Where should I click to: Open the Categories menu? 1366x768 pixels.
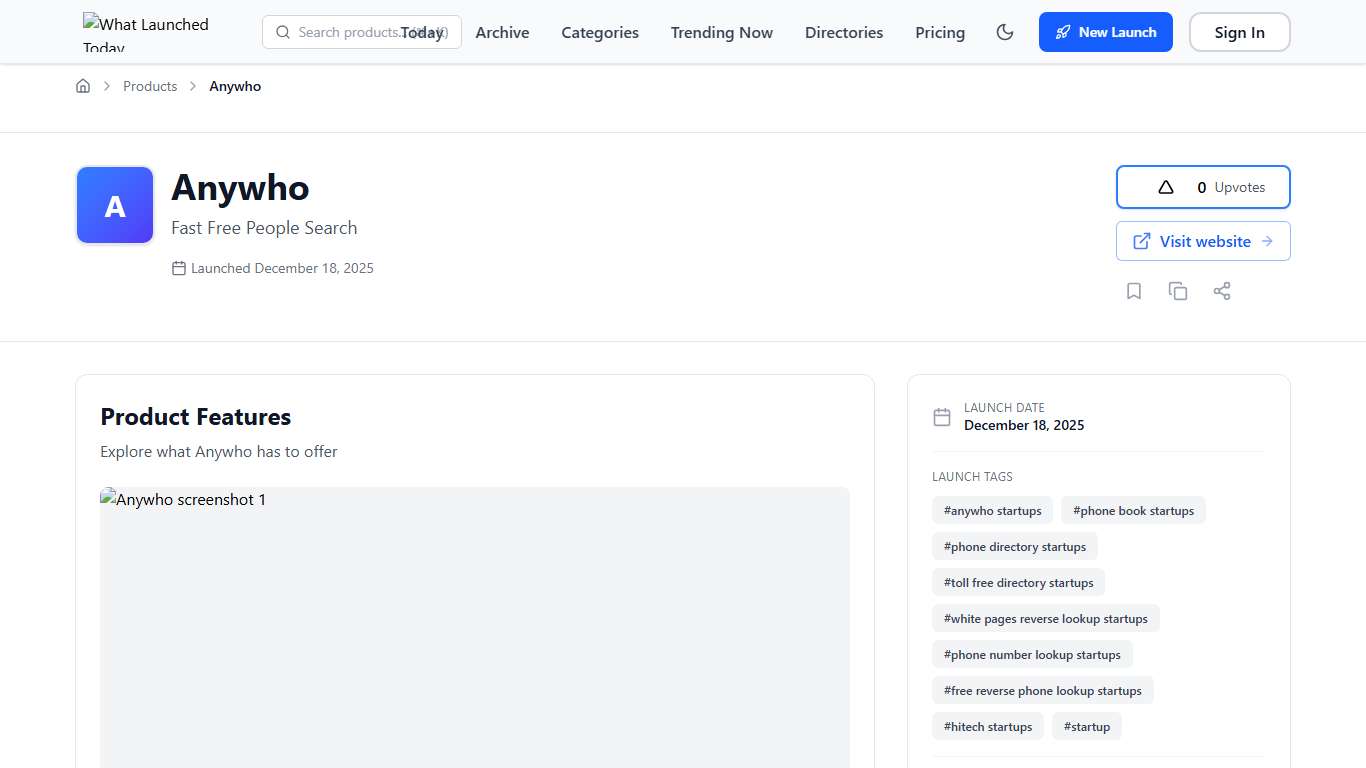[x=599, y=32]
